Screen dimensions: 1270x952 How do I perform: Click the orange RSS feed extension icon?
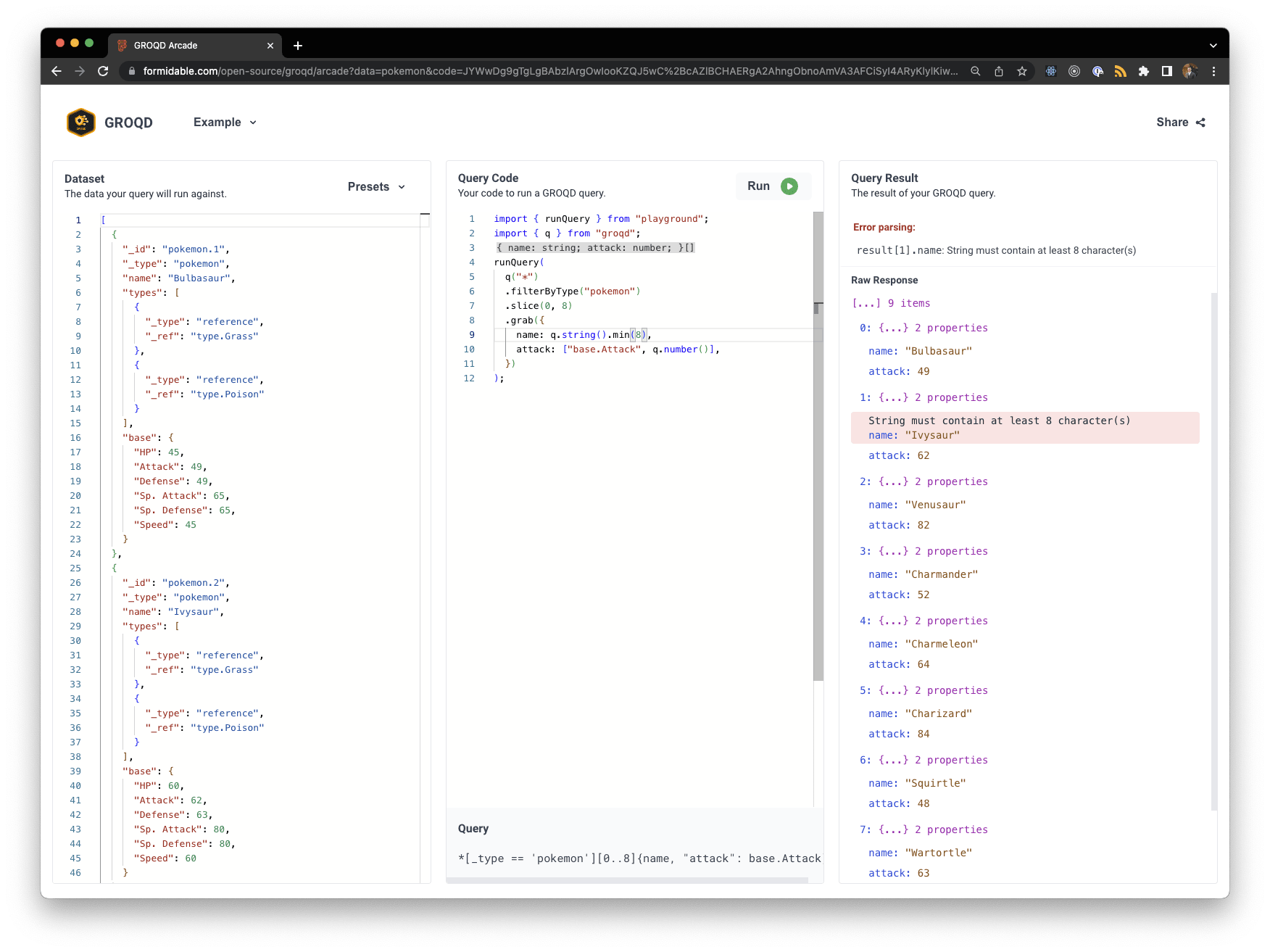(x=1121, y=71)
